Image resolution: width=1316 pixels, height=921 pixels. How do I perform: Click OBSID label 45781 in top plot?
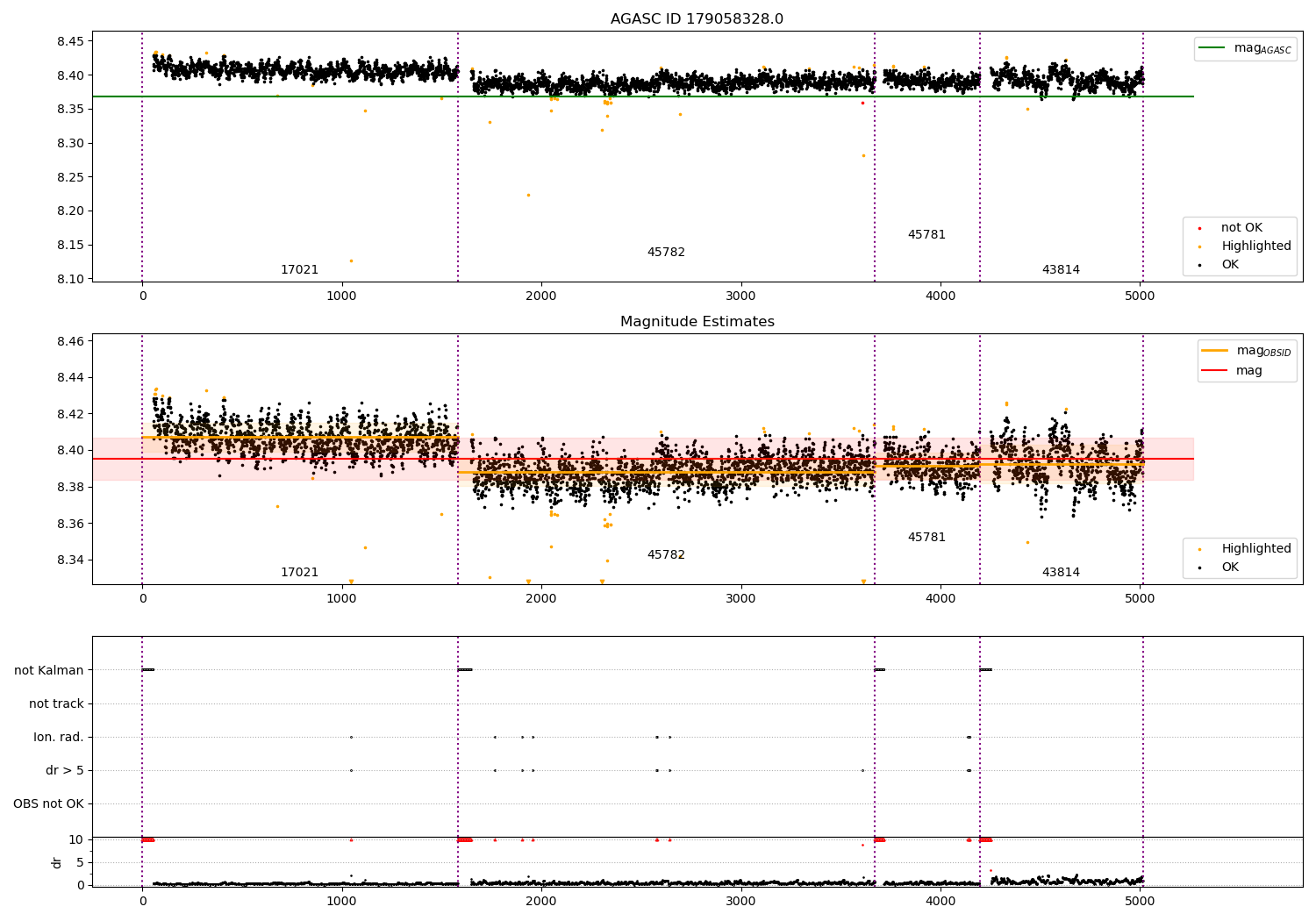click(x=926, y=235)
